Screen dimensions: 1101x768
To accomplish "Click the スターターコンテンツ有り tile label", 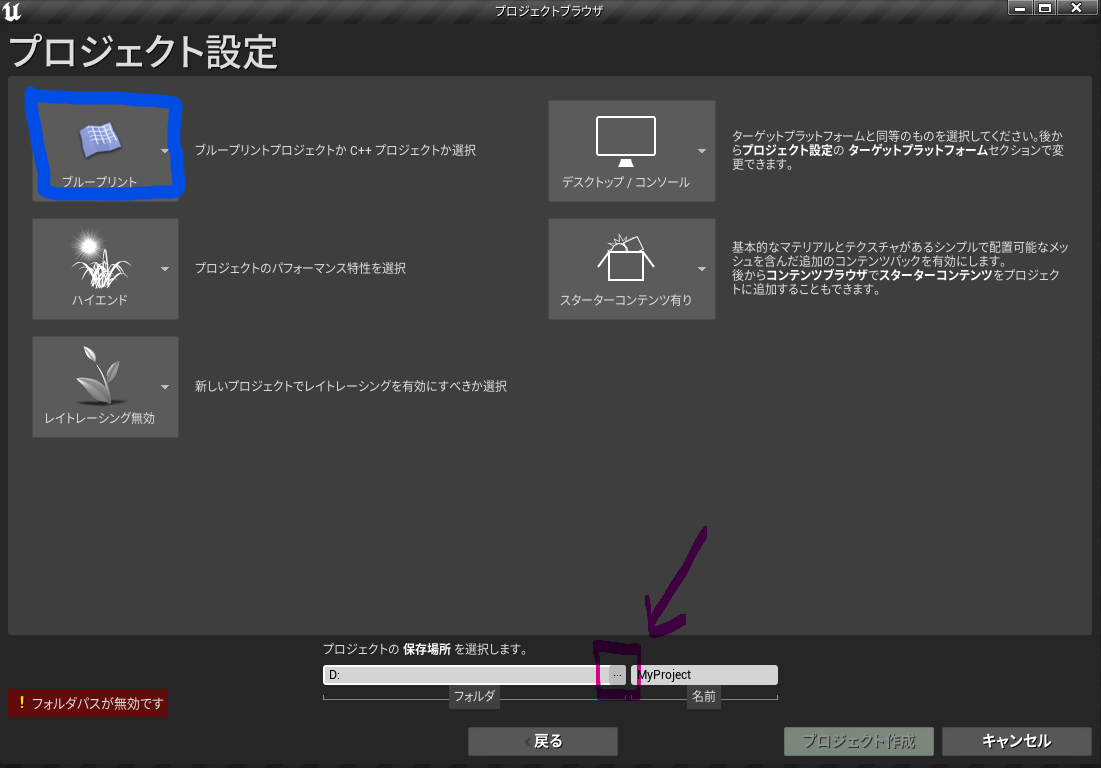I will pos(626,300).
